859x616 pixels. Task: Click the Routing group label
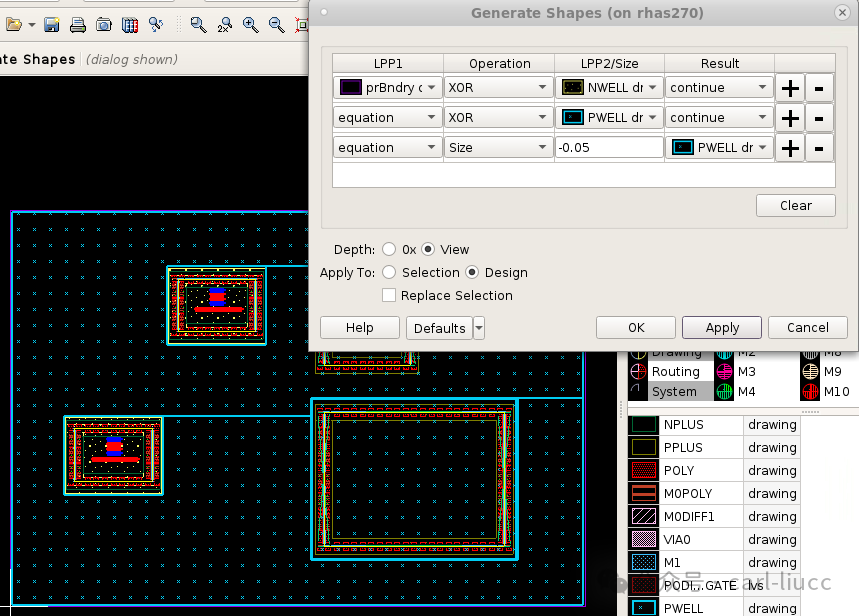coord(675,372)
